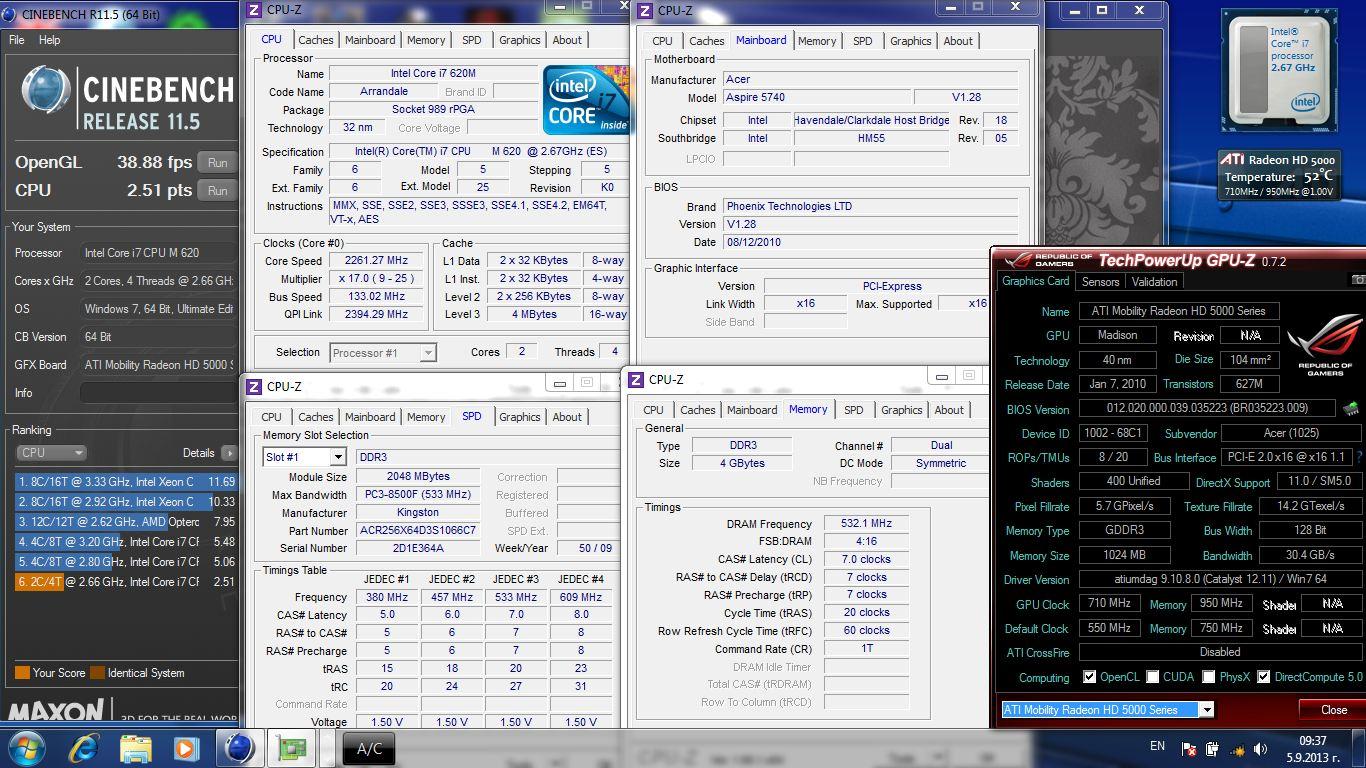This screenshot has height=768, width=1366.
Task: Switch to Cinebench via its taskbar icon
Action: click(x=239, y=748)
